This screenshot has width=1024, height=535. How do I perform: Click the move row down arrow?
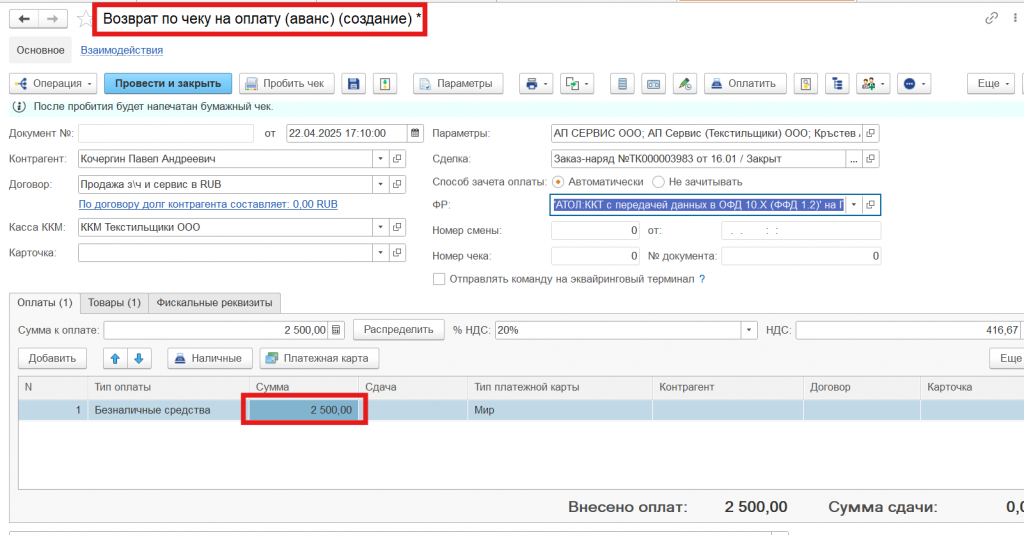pos(138,358)
